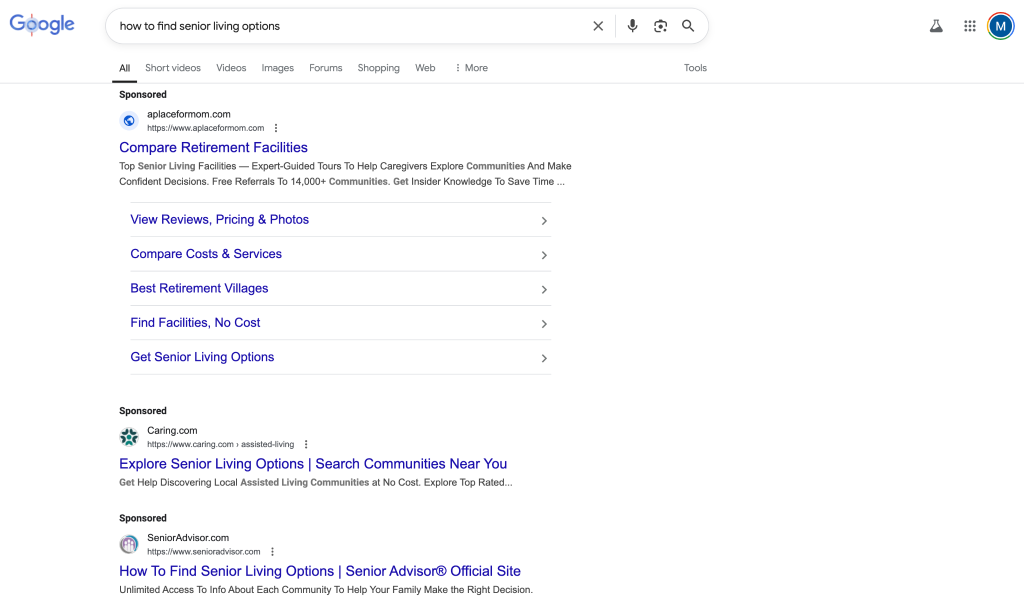This screenshot has height=615, width=1024.
Task: Open three-dot menu for Caring.com ad
Action: (306, 444)
